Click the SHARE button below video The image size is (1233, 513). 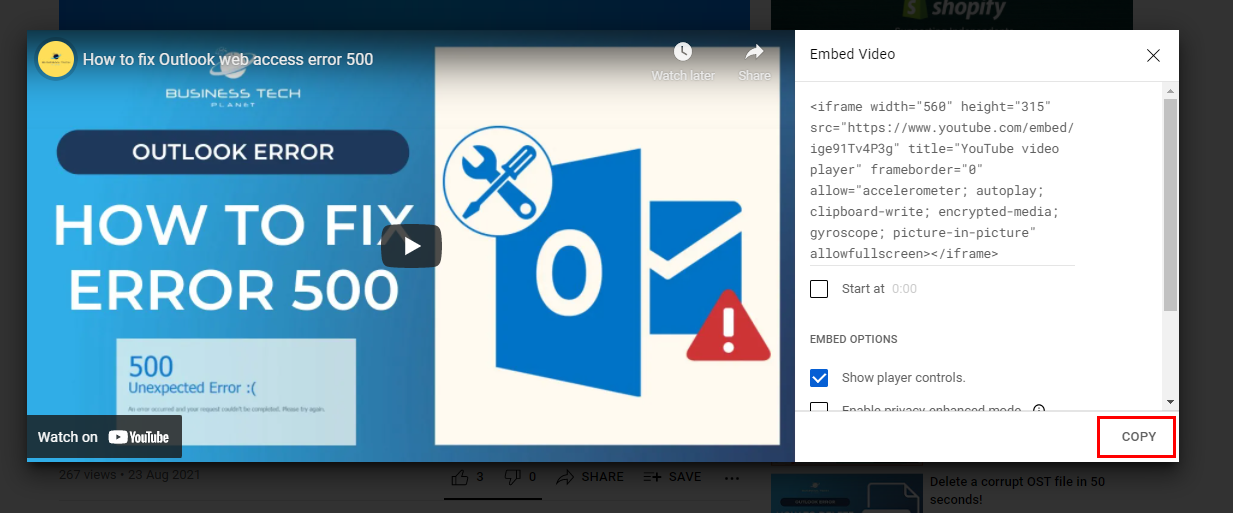pyautogui.click(x=590, y=477)
